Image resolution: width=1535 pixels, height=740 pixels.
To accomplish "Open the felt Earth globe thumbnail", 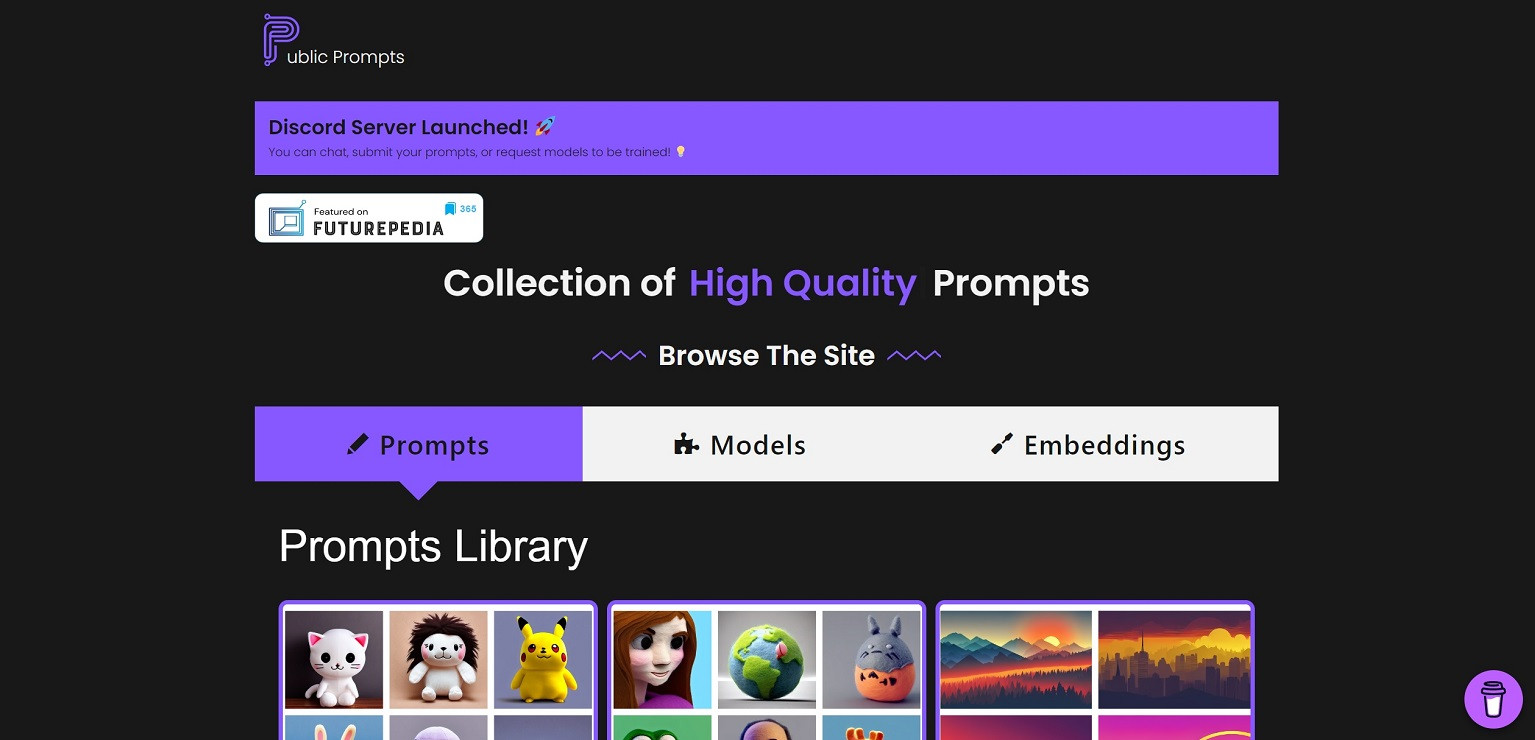I will pyautogui.click(x=767, y=659).
